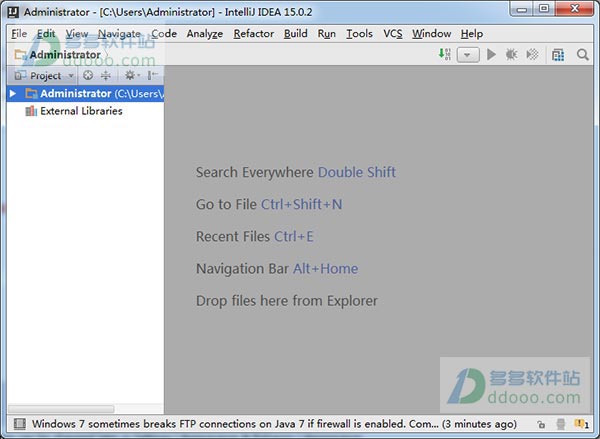Open the Edit menu

click(x=46, y=34)
